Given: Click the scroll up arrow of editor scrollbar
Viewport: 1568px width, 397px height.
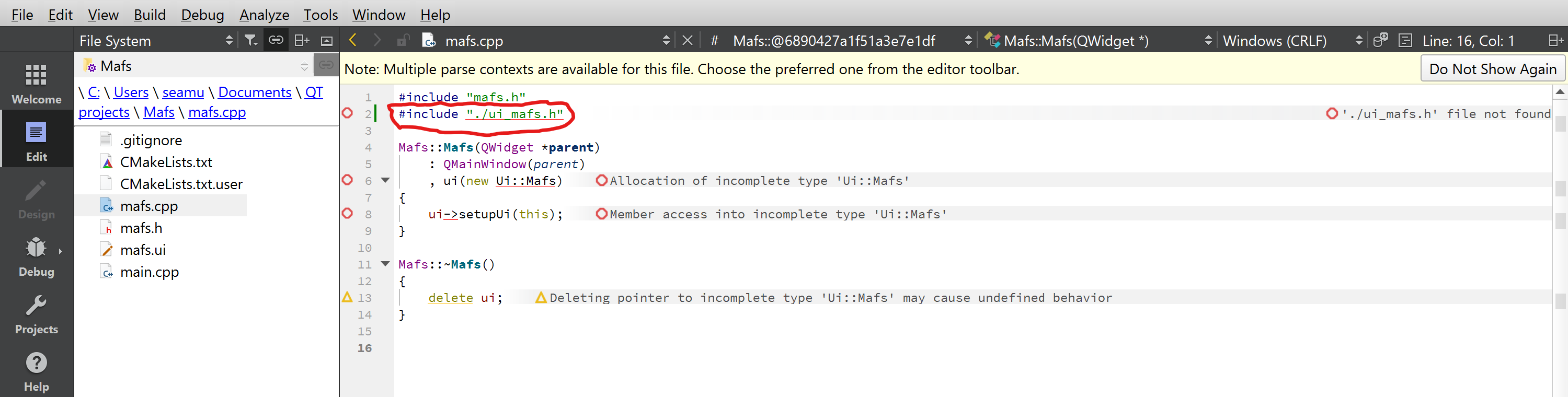Looking at the screenshot, I should tap(1560, 92).
